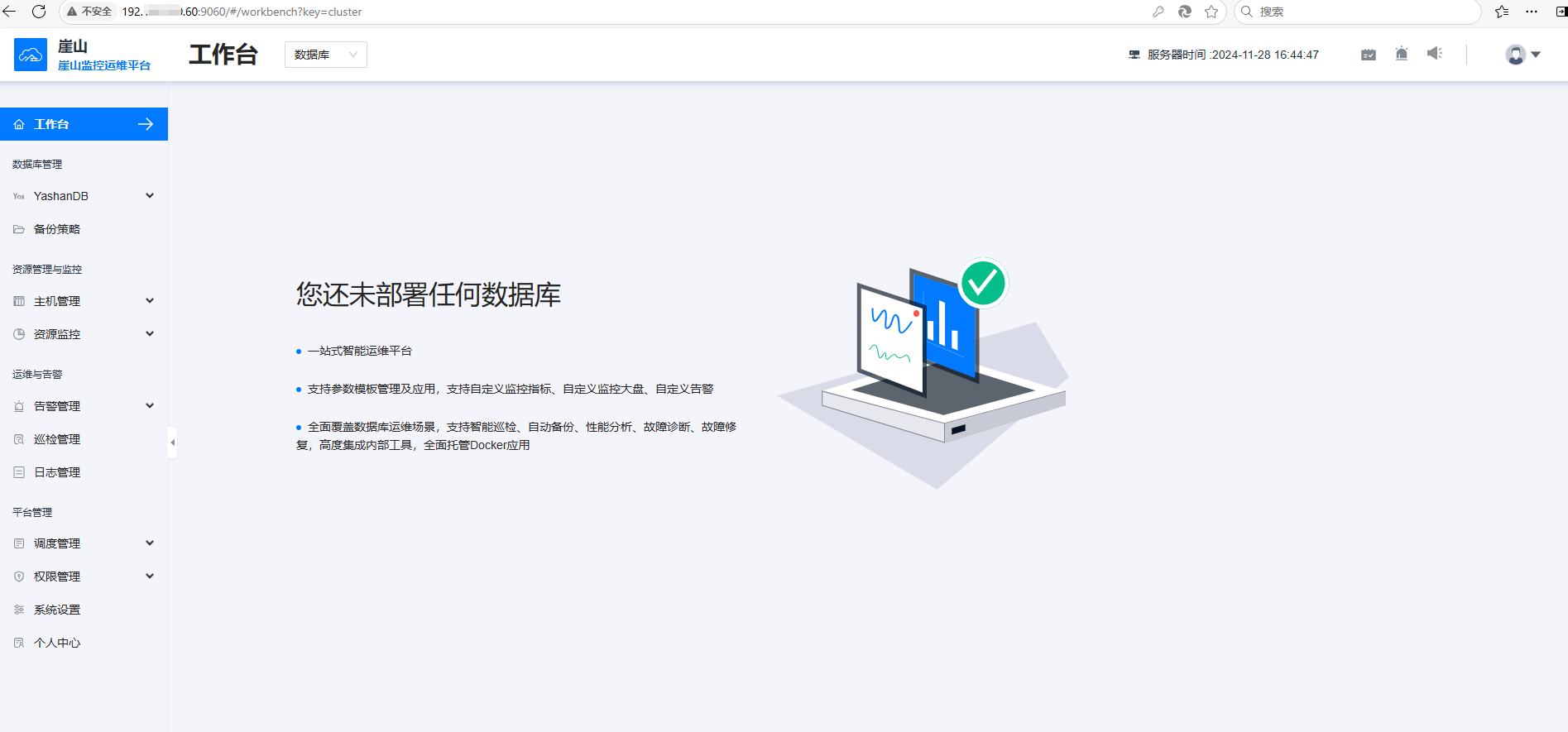This screenshot has height=732, width=1568.
Task: Click the 崖山监控运维平台 link
Action: pyautogui.click(x=104, y=65)
